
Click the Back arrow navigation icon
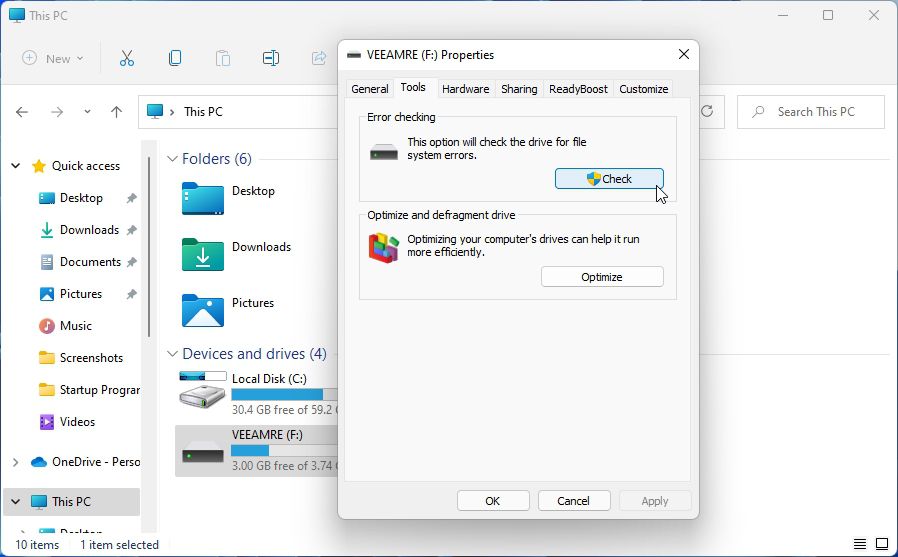point(22,112)
